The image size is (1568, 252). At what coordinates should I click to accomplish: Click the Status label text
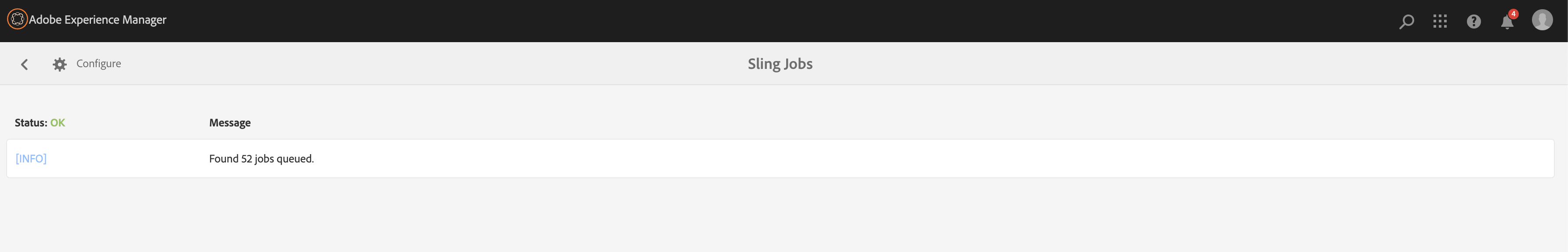30,123
